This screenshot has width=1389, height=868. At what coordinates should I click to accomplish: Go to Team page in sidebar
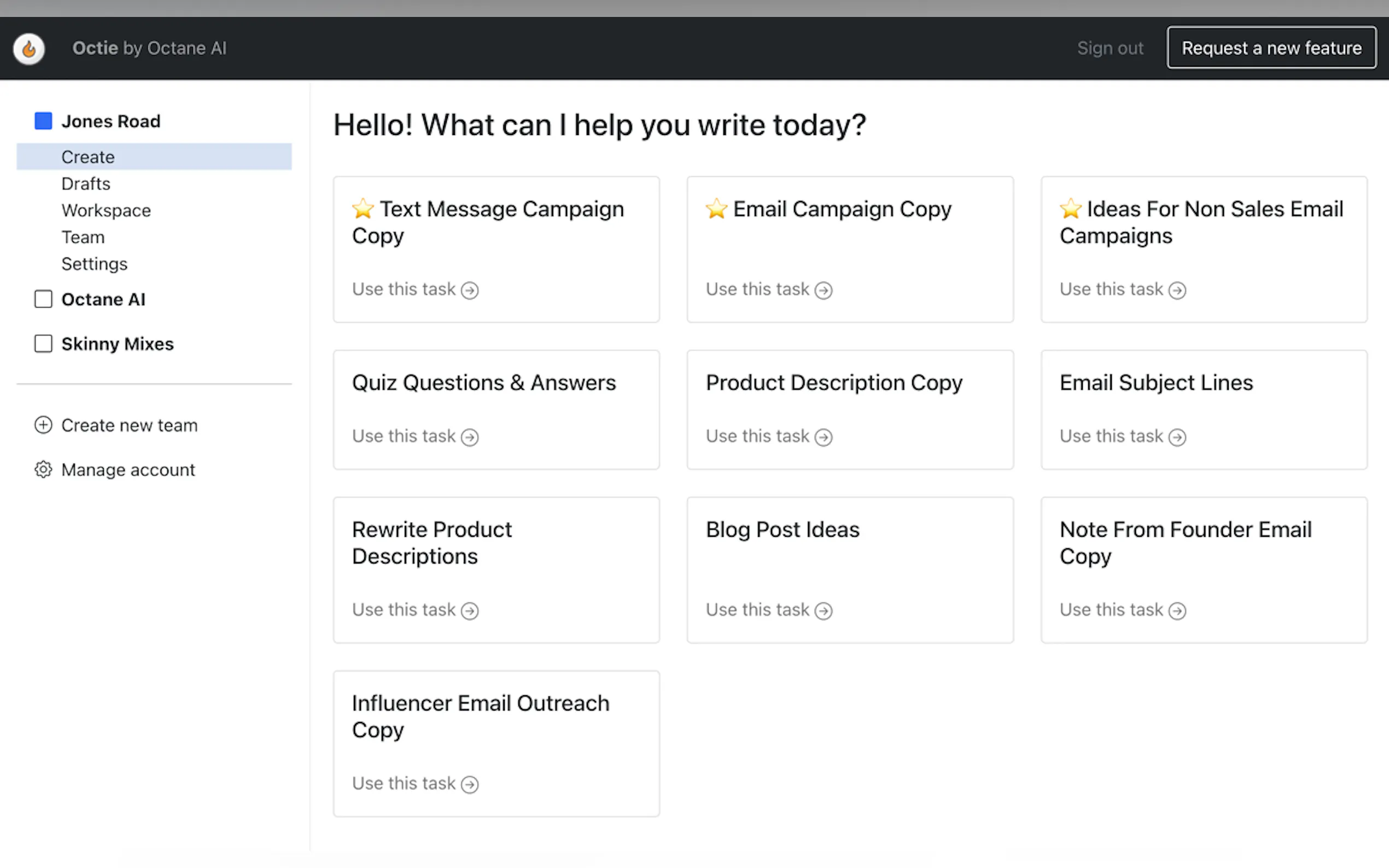(83, 237)
